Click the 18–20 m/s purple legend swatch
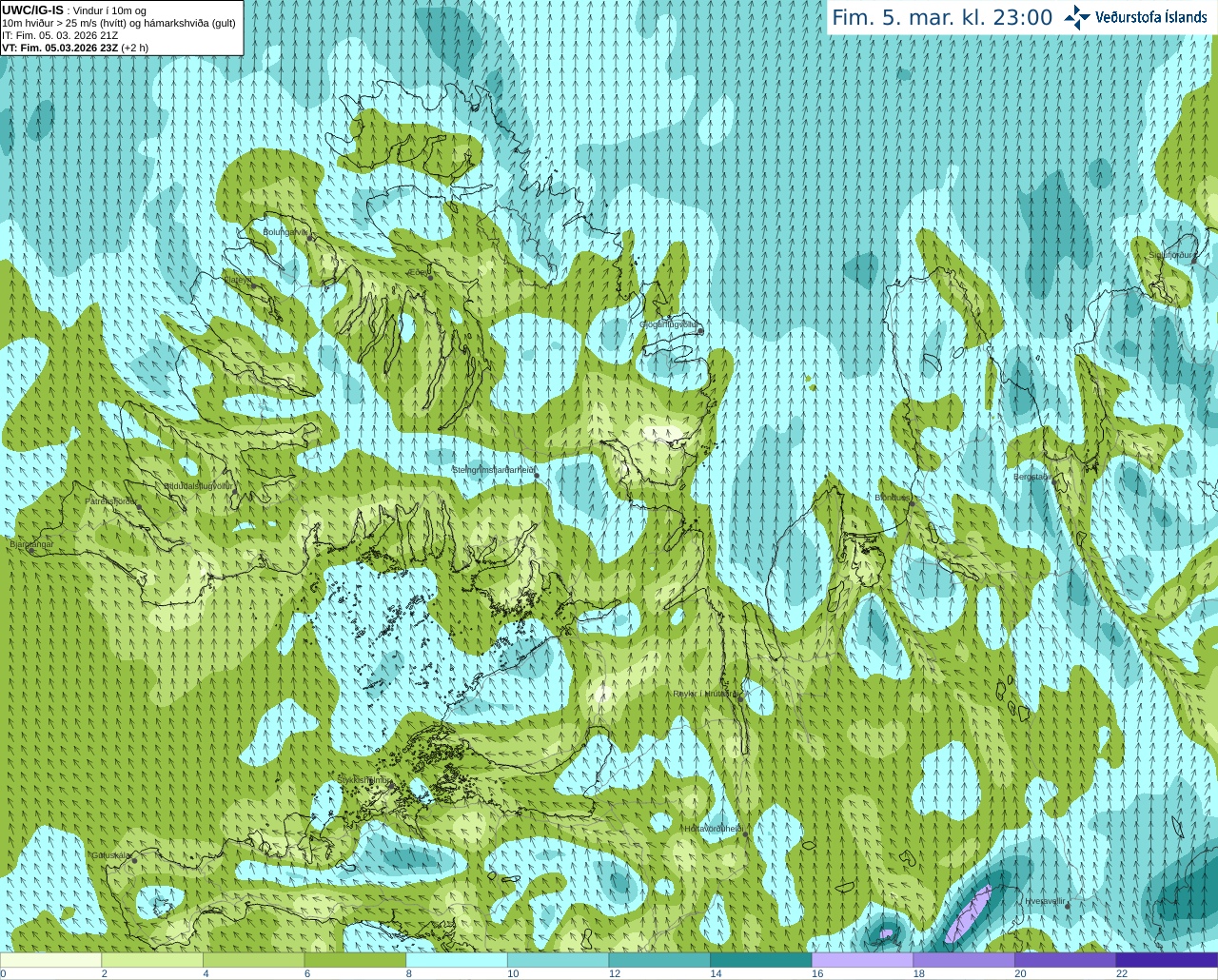Screen dimensions: 1218x980 tap(964, 960)
